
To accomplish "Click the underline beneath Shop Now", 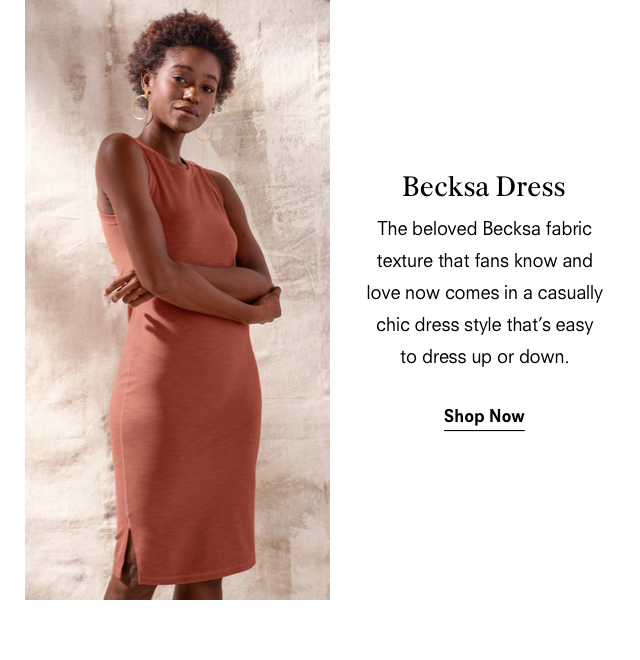I will [x=484, y=430].
